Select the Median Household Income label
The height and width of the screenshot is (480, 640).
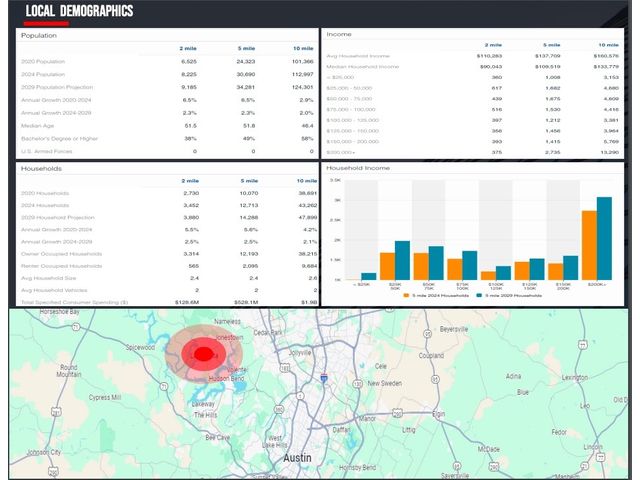pos(362,67)
